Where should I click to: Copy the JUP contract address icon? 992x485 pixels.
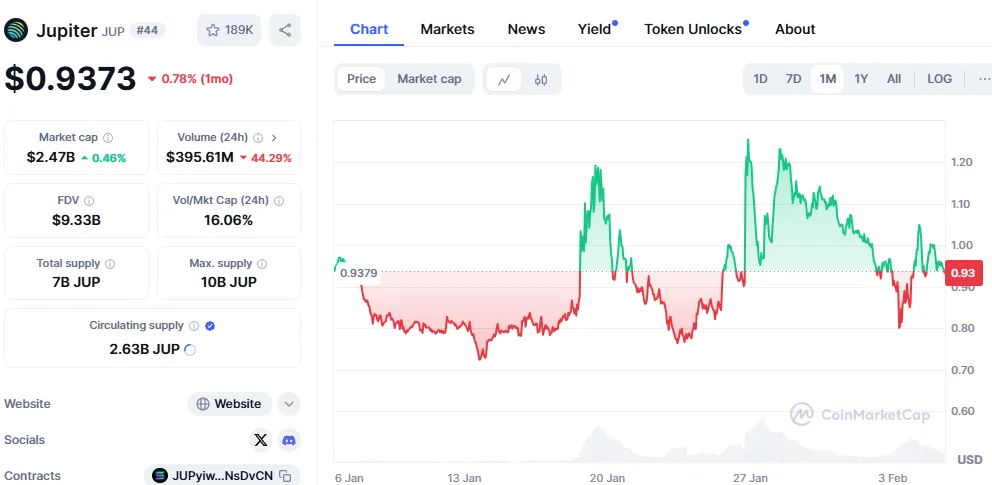coord(285,476)
